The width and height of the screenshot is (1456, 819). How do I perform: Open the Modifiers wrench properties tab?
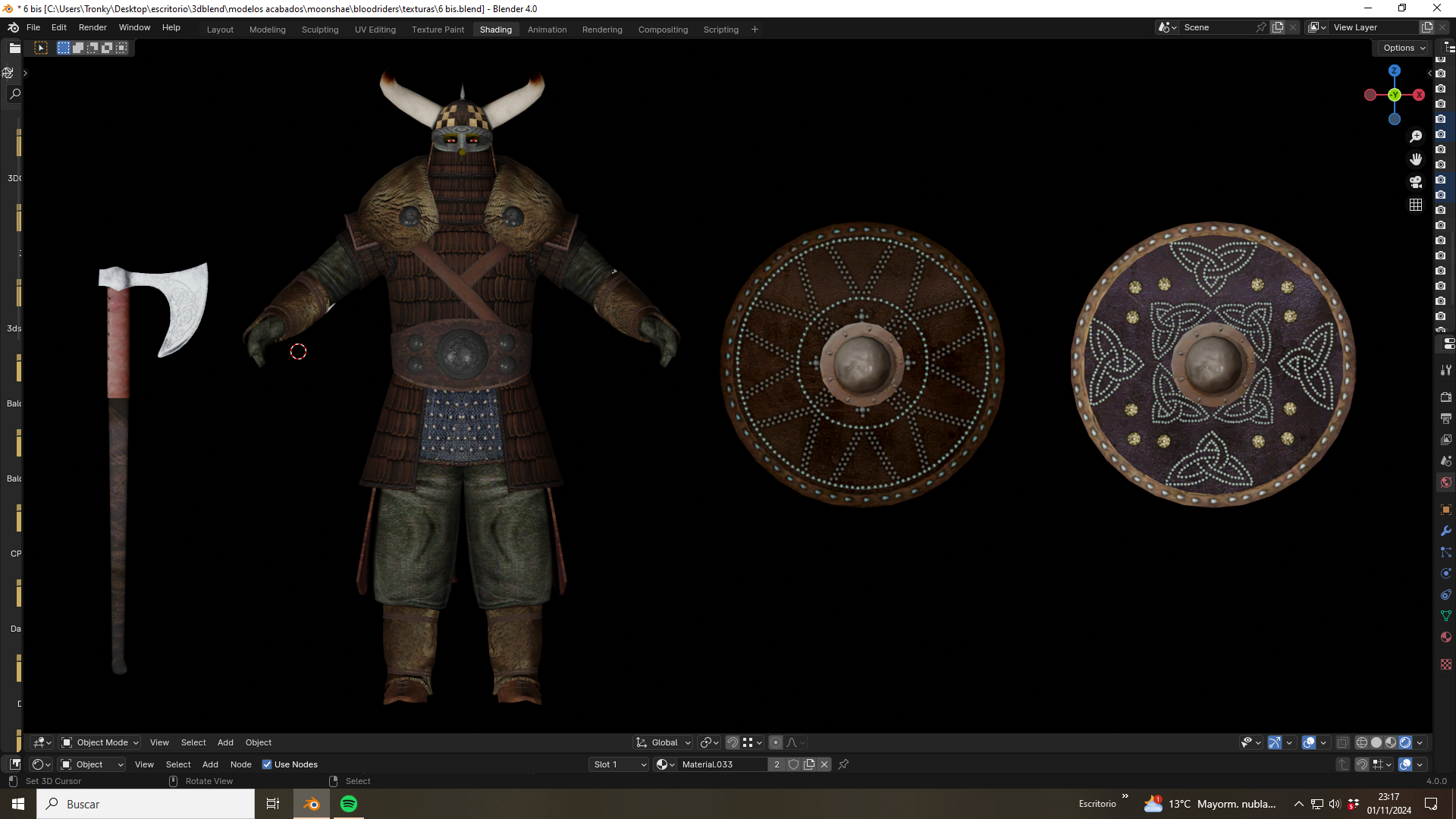1445,531
